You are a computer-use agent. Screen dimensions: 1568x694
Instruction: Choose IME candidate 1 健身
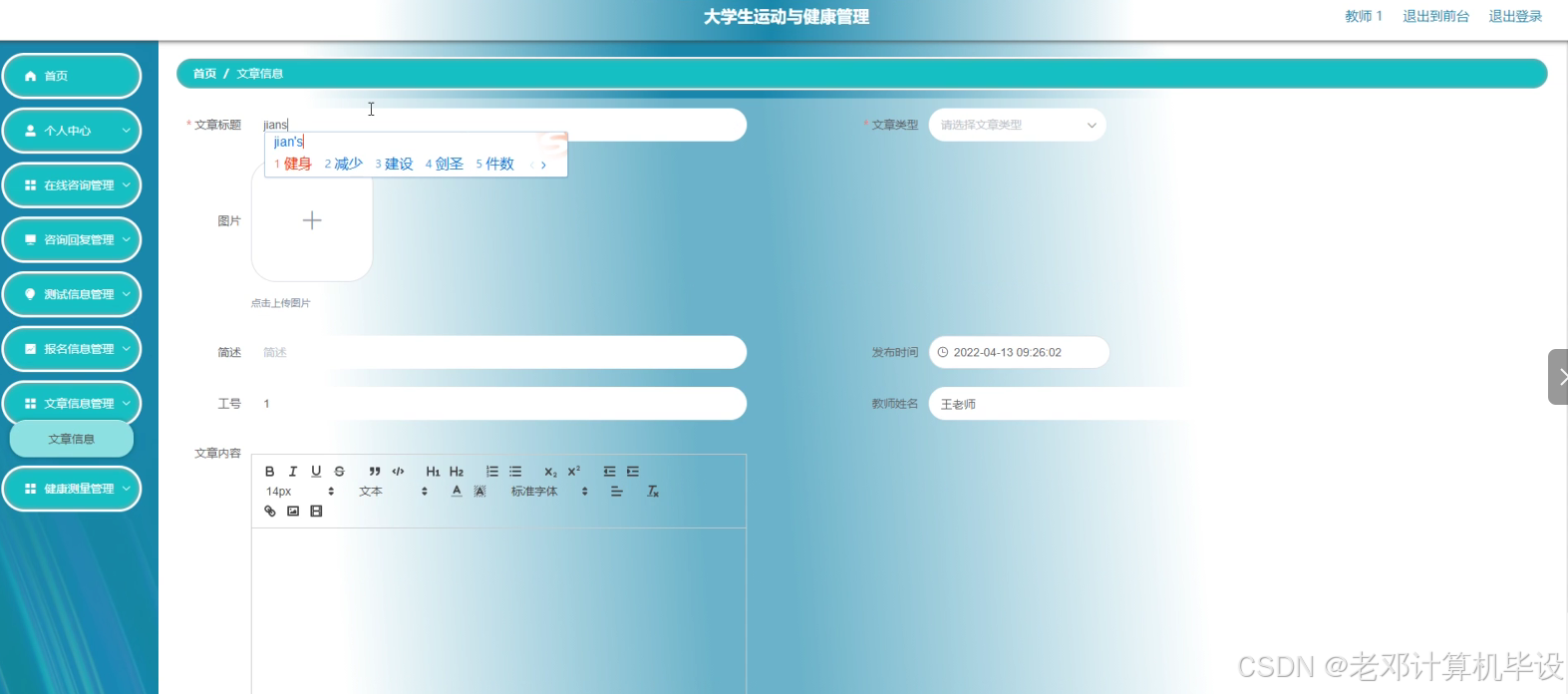coord(293,164)
